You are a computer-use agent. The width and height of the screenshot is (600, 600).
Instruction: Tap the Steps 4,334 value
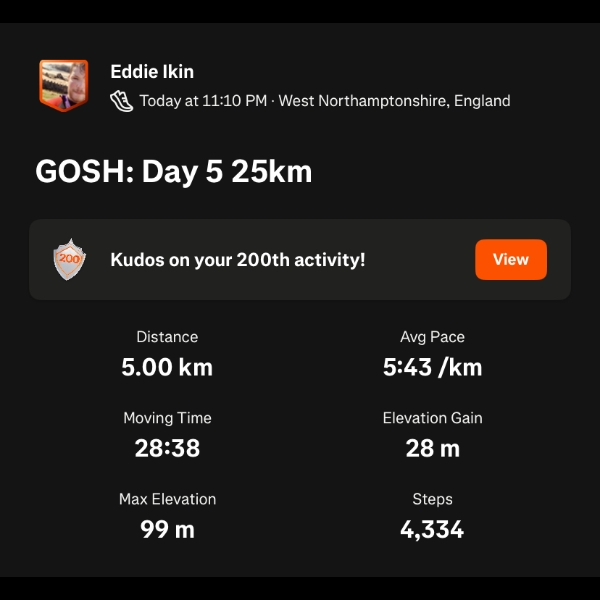[432, 530]
